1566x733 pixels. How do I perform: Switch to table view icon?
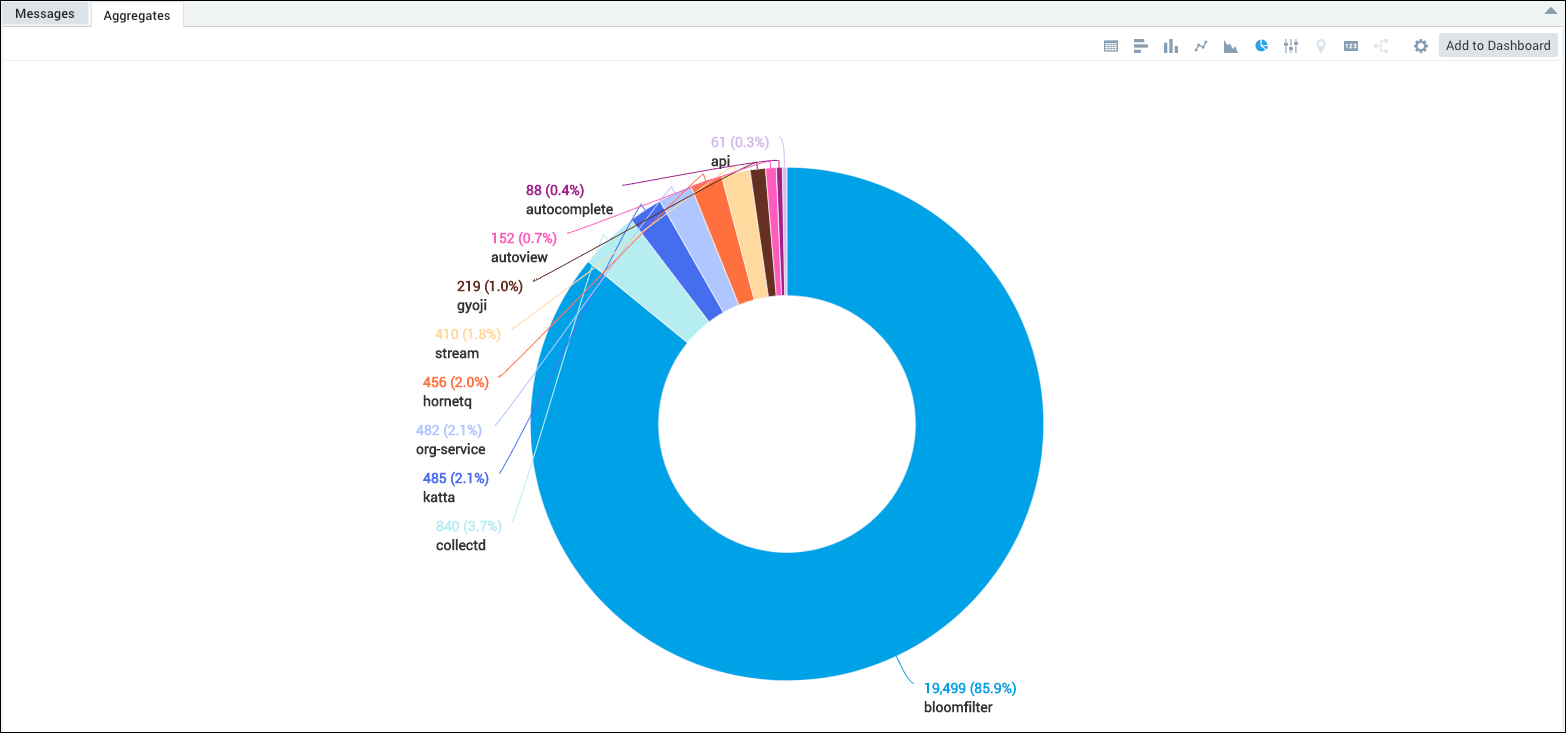pyautogui.click(x=1110, y=46)
